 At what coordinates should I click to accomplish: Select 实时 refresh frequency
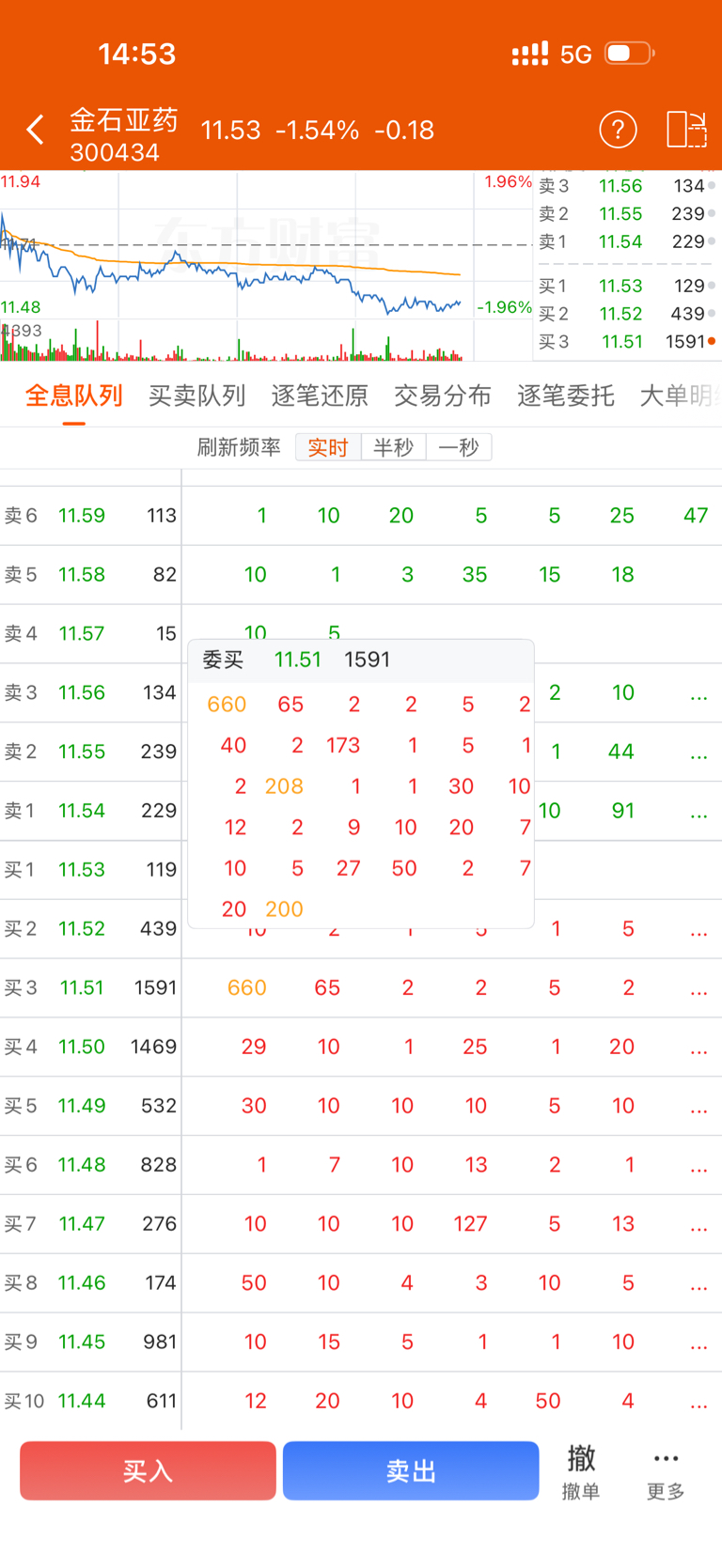[328, 447]
